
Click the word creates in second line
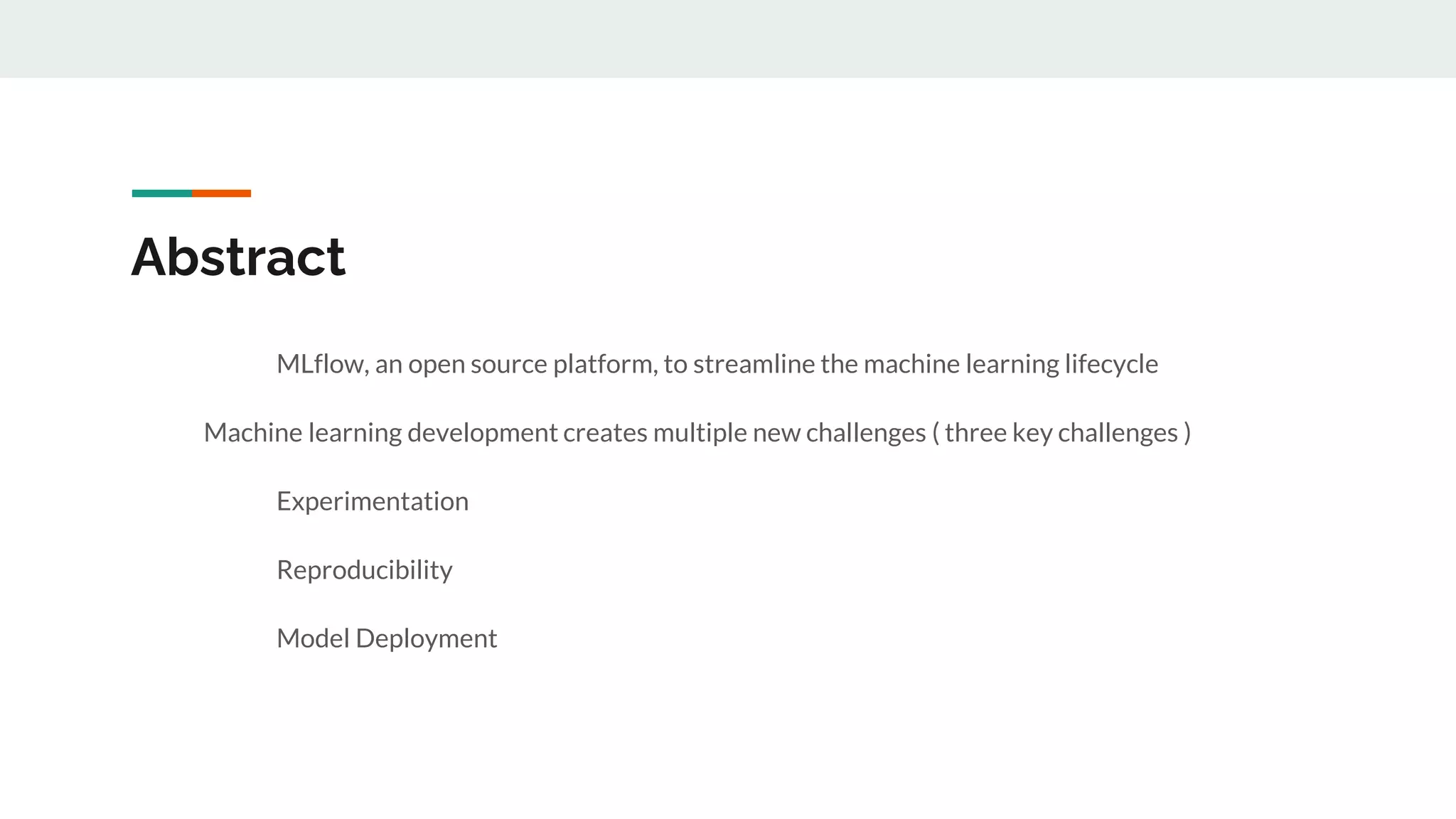(x=605, y=433)
